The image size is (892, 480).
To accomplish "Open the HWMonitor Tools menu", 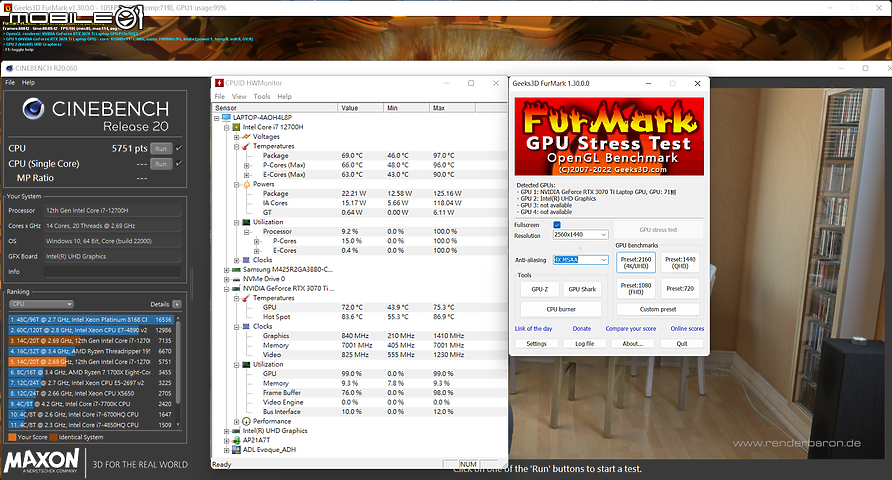I will 262,97.
